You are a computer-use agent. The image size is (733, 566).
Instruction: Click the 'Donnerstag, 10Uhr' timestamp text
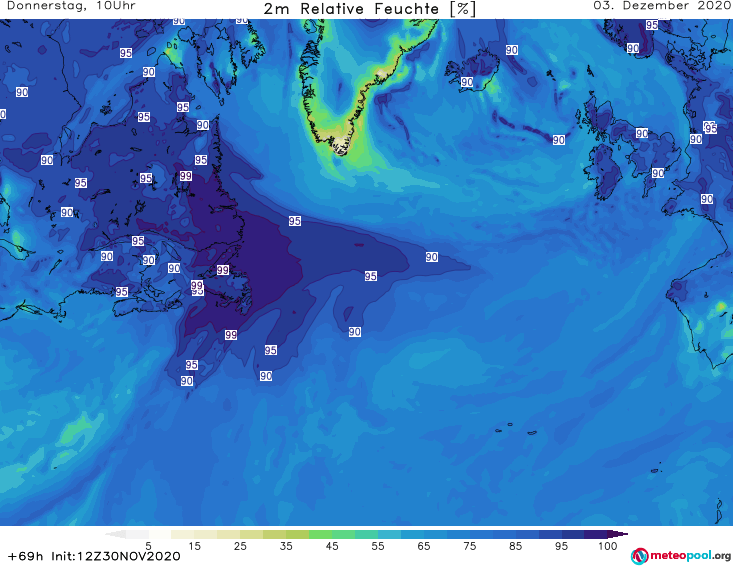(72, 6)
